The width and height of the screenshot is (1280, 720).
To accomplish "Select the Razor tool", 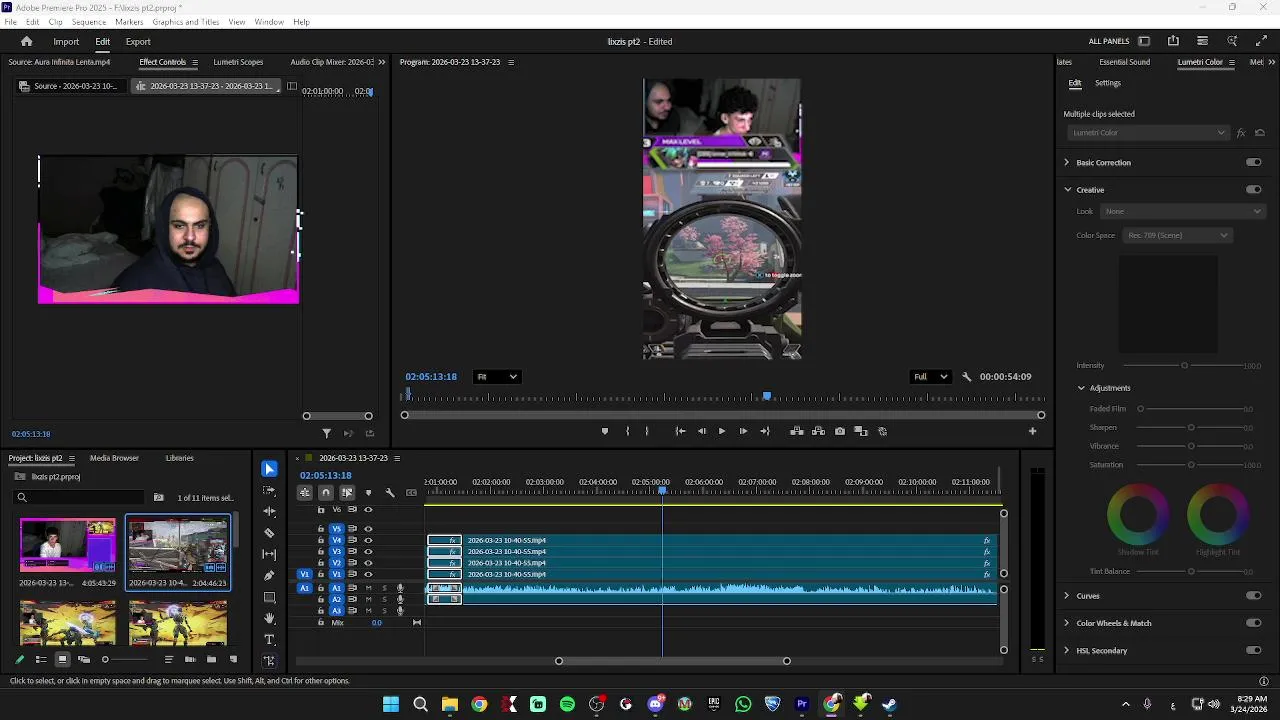I will (x=269, y=533).
